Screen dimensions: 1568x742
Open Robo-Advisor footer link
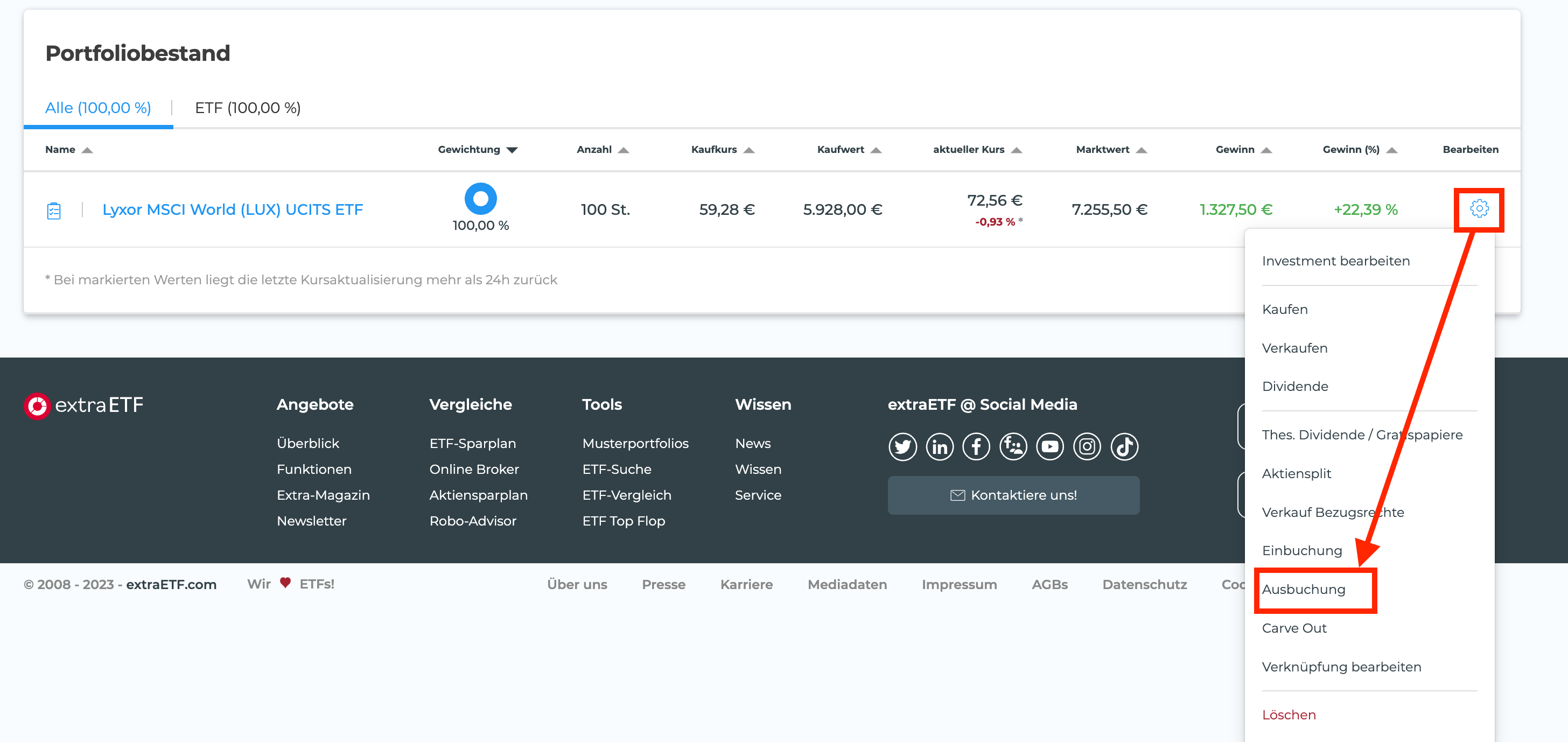[x=472, y=521]
